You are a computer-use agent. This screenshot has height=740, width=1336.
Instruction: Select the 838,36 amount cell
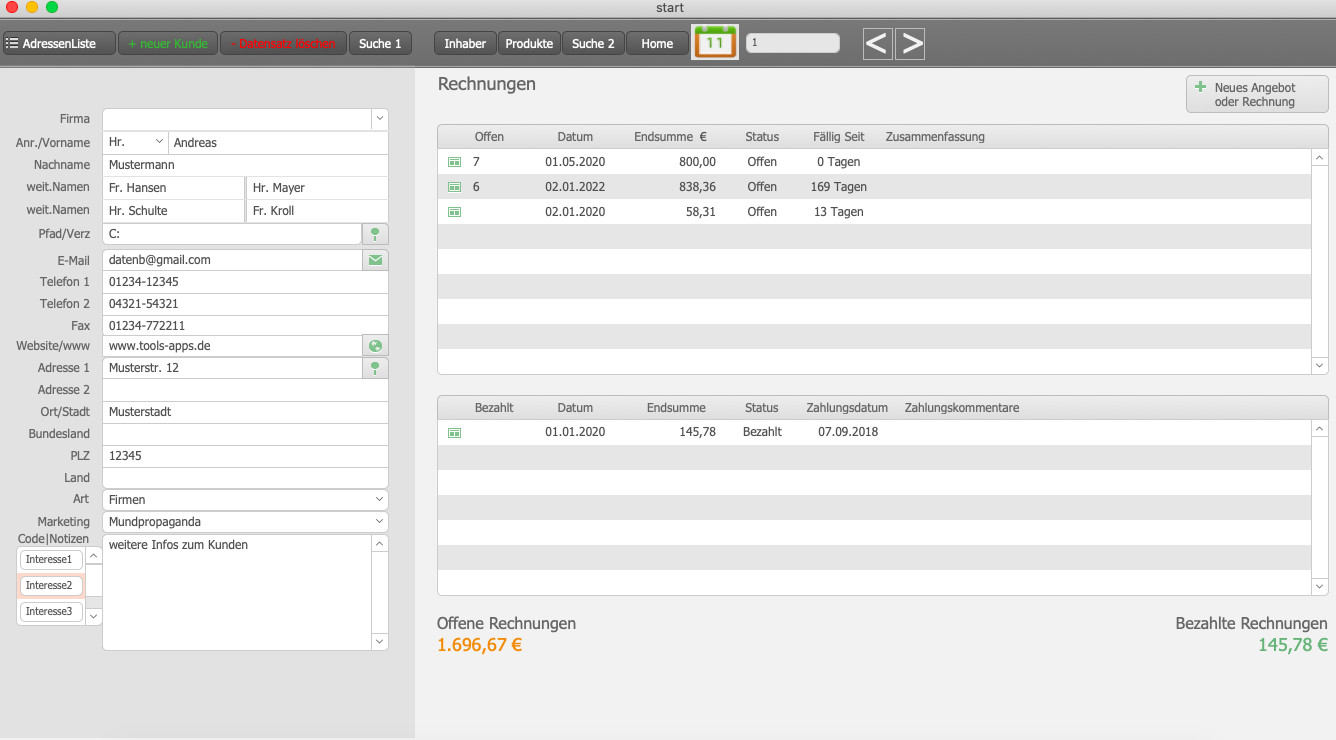pos(696,187)
